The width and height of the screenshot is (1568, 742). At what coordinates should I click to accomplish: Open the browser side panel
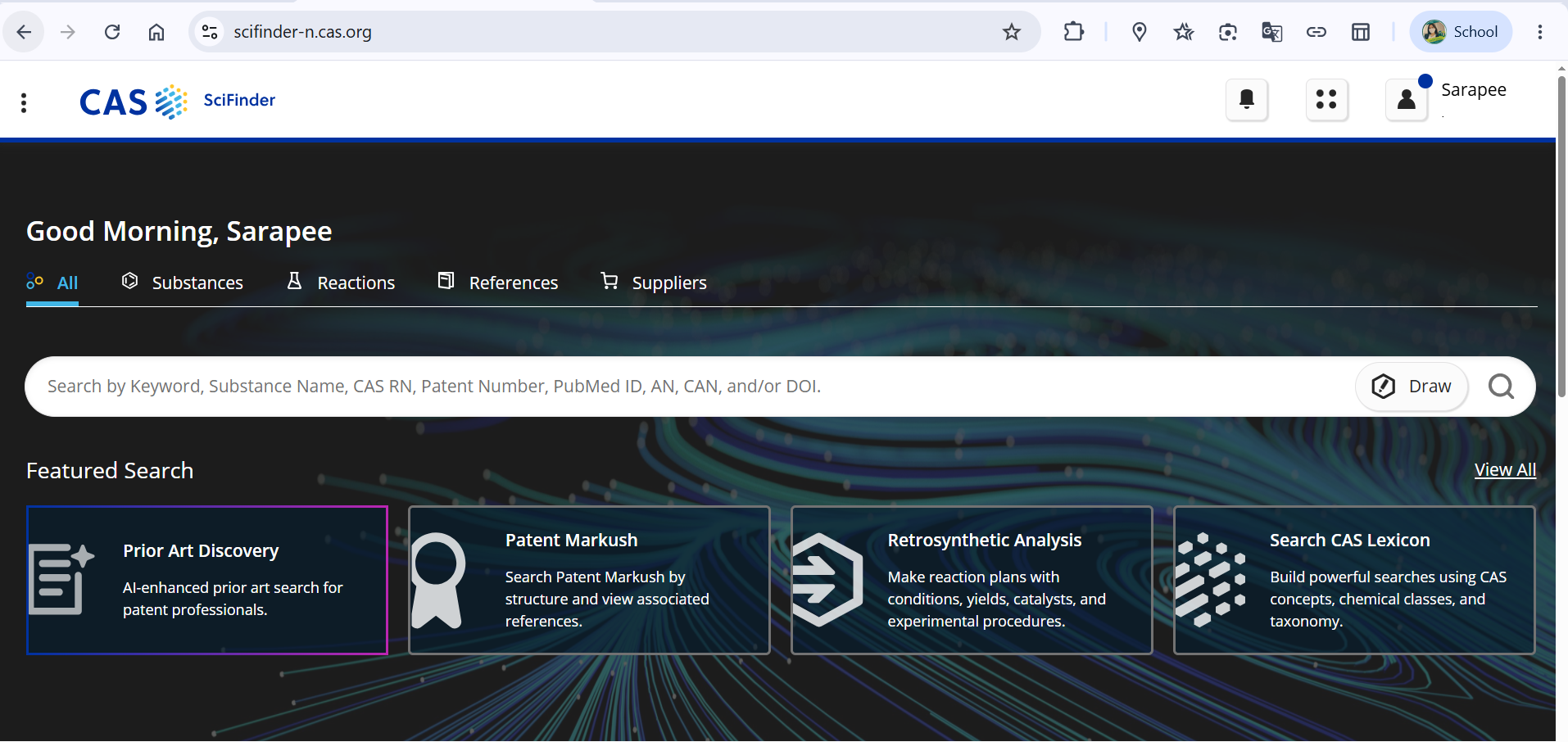tap(1360, 32)
